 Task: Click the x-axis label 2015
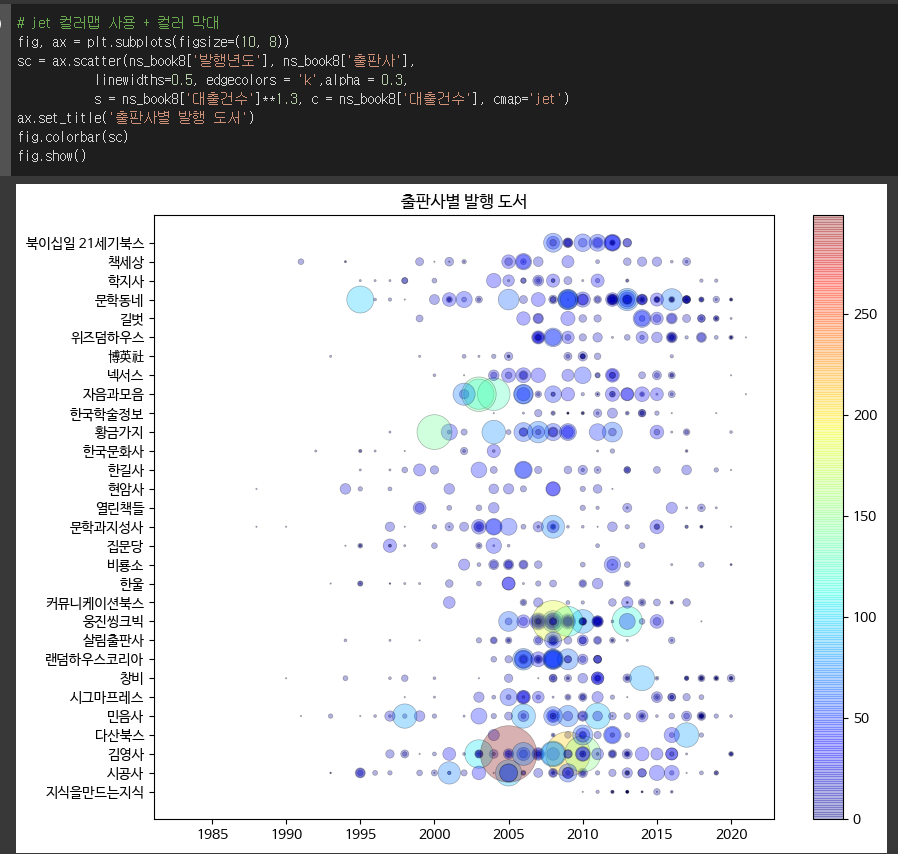click(656, 834)
